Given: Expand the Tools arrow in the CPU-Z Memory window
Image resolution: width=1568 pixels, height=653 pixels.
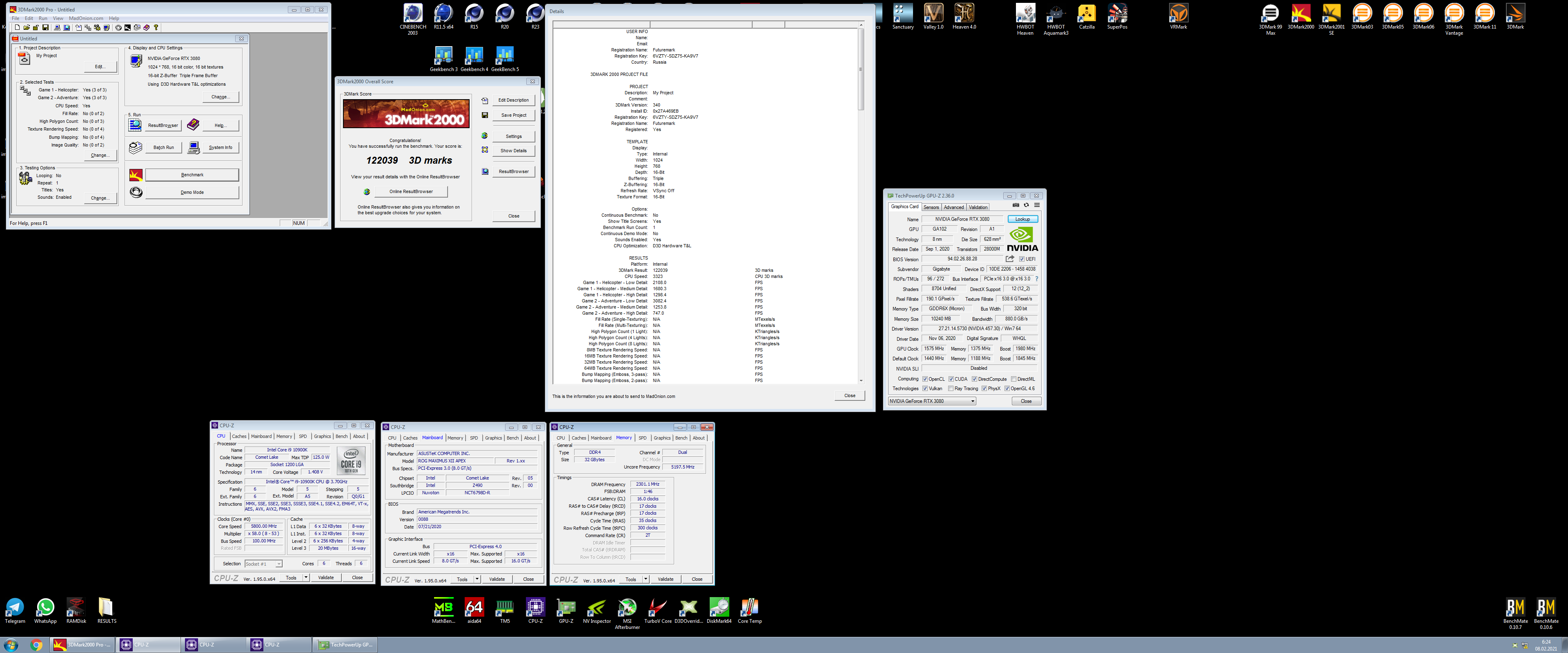Looking at the screenshot, I should pos(645,580).
